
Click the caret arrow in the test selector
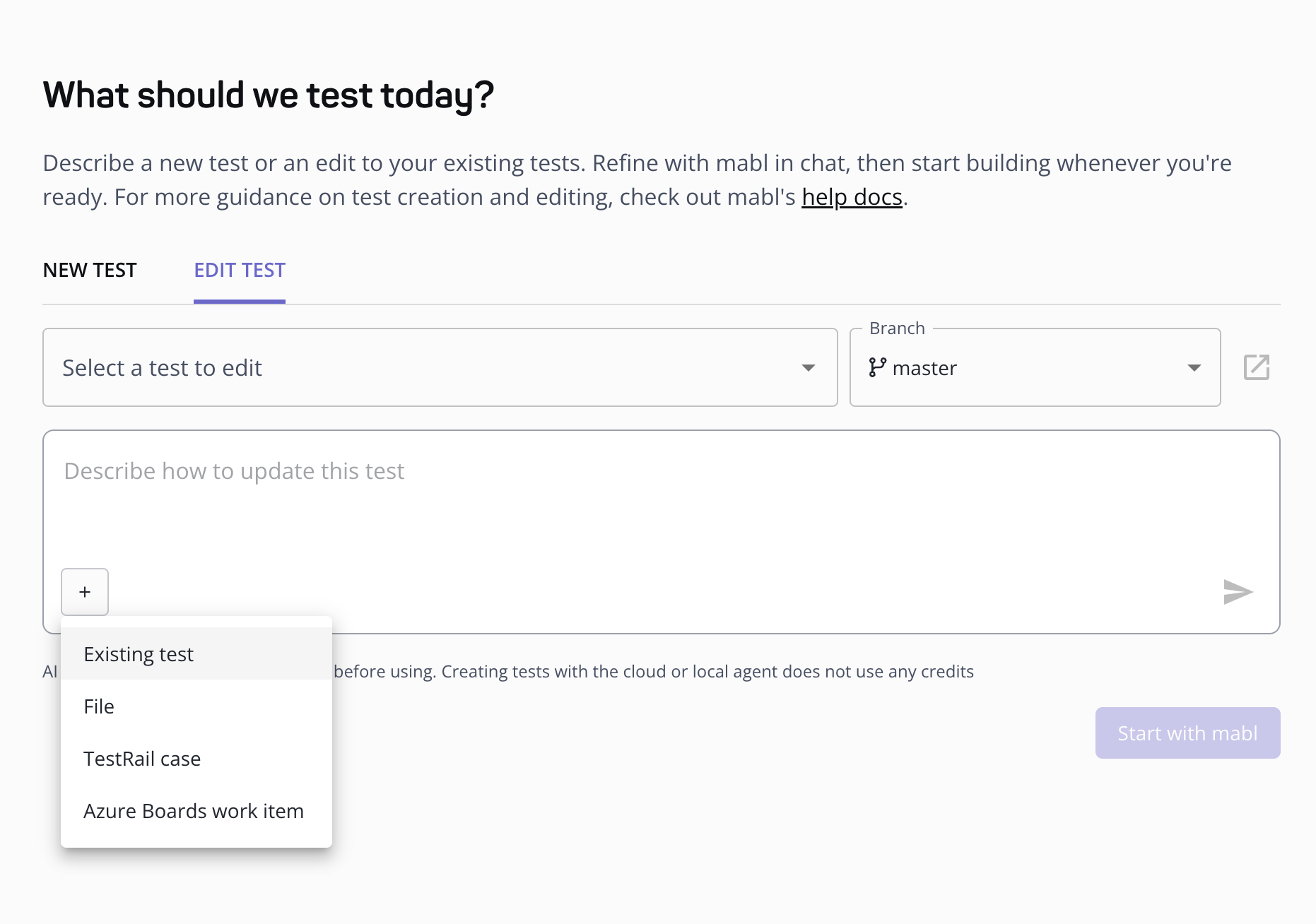coord(809,368)
